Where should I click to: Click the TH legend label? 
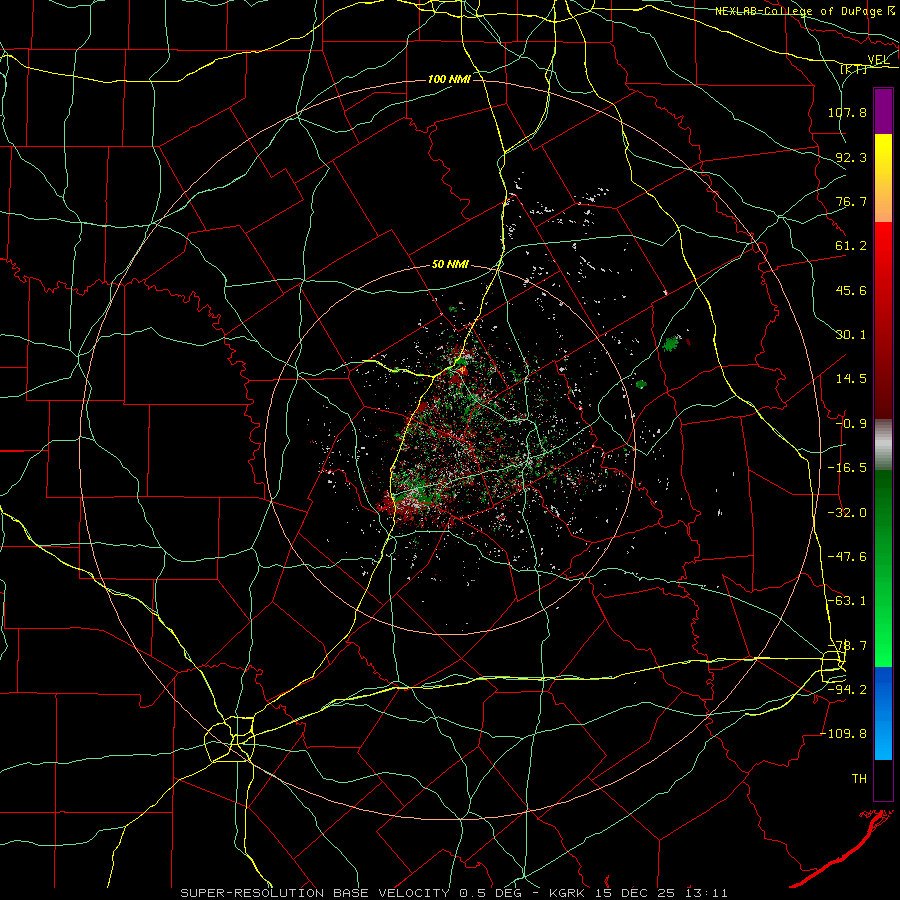[859, 778]
